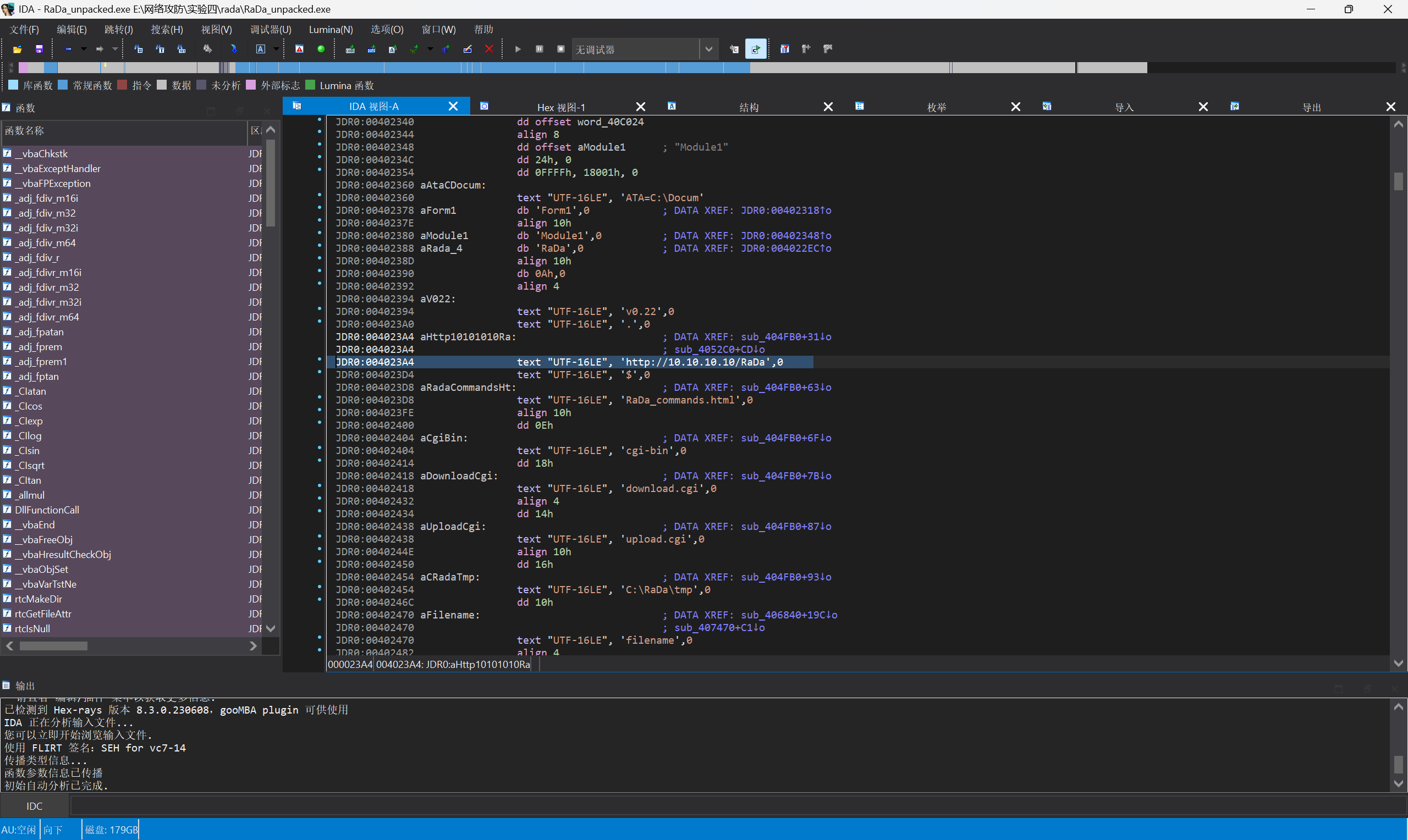Open the 跳转(J) menu

tap(118, 30)
